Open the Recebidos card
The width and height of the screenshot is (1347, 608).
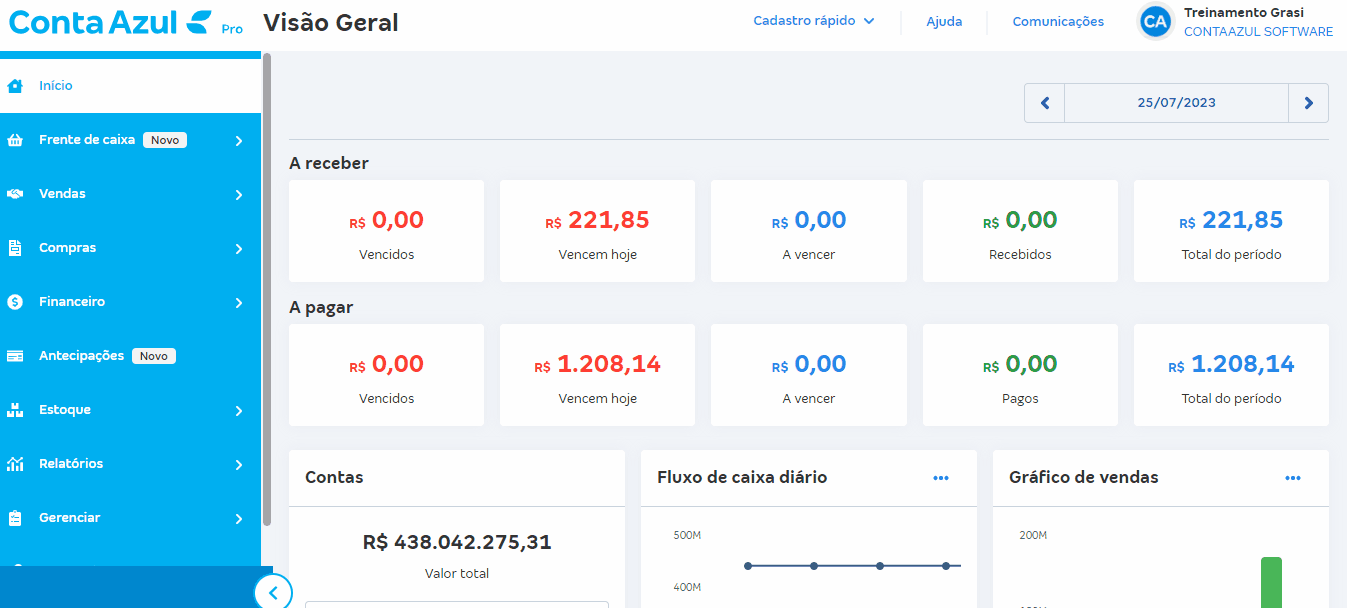(1020, 231)
